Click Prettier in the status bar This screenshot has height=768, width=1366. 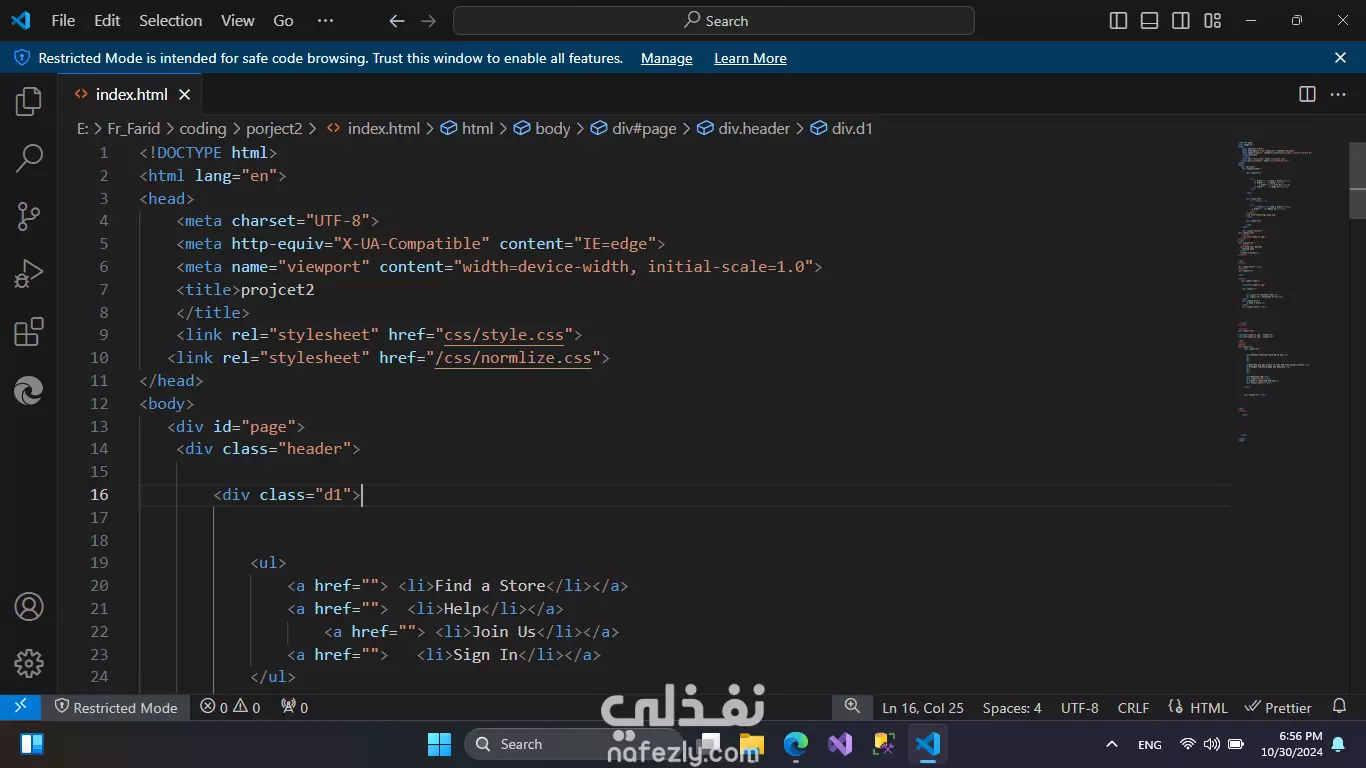coord(1278,707)
